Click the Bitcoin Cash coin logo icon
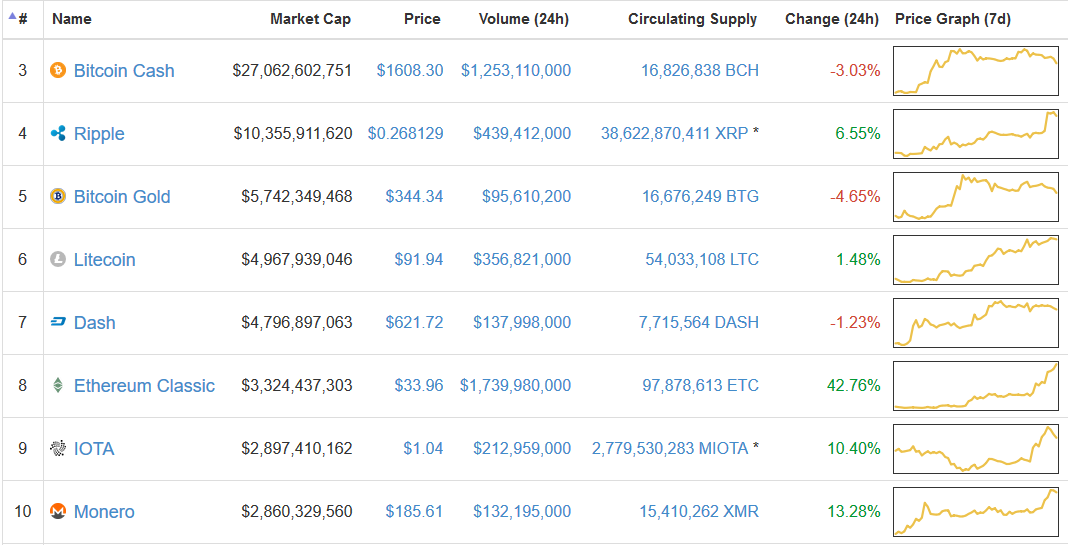The height and width of the screenshot is (552, 1072). point(58,71)
